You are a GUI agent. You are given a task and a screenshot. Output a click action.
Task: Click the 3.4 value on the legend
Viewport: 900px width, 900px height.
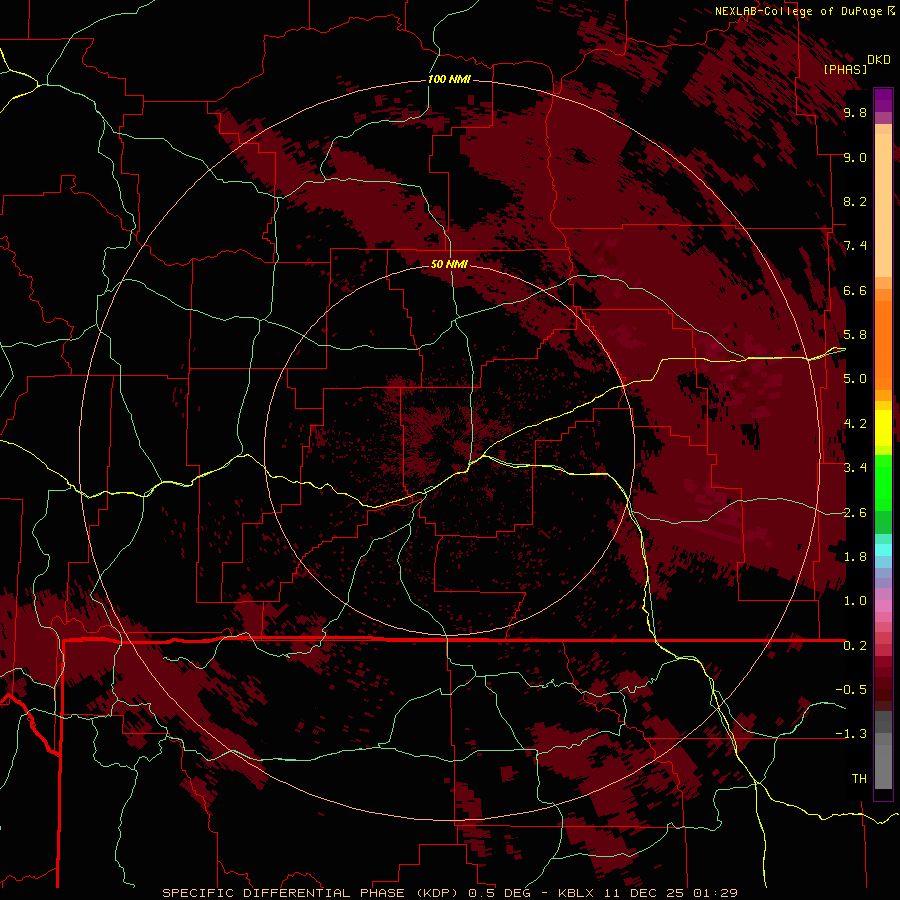coord(855,468)
